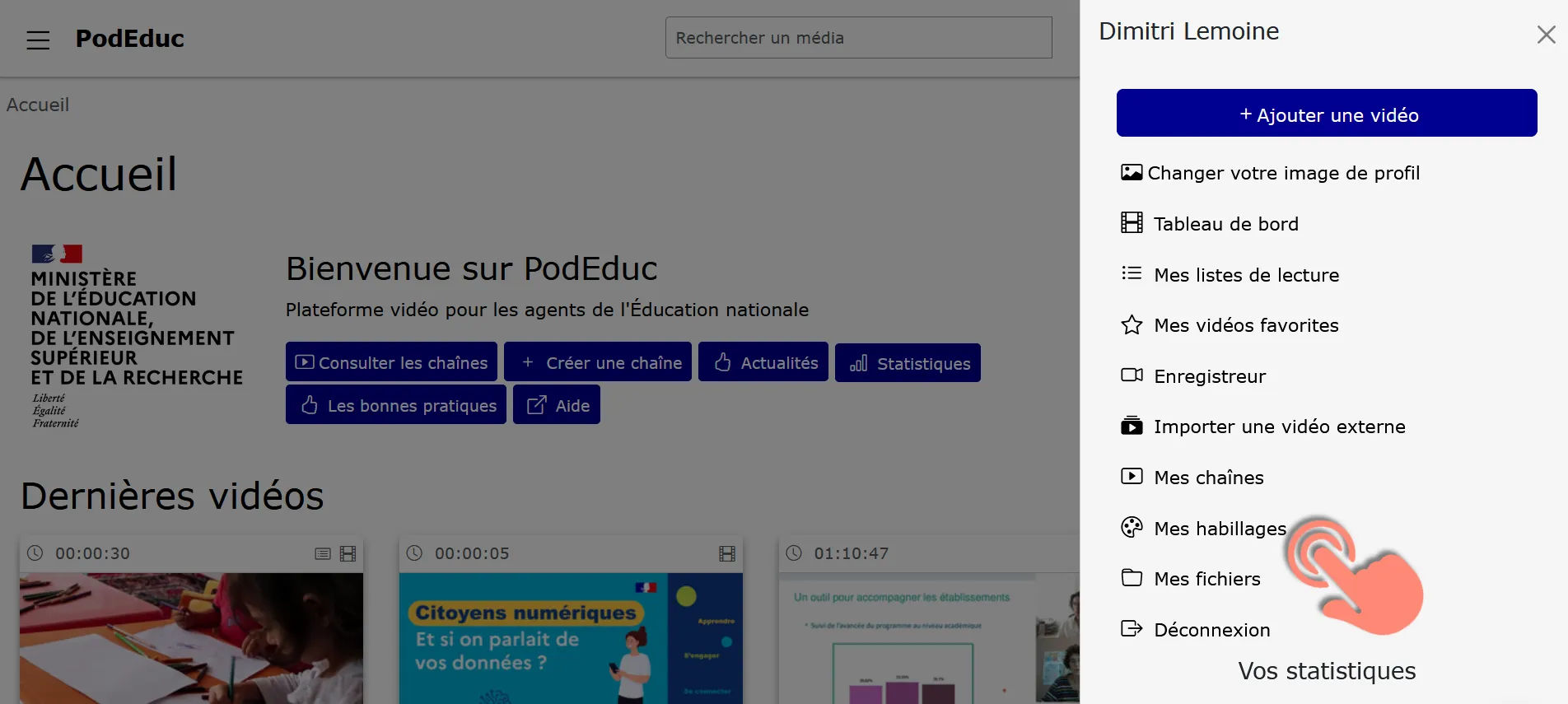Click the 'Dimitri Lemoine' panel title
The width and height of the screenshot is (1568, 704).
pos(1188,31)
